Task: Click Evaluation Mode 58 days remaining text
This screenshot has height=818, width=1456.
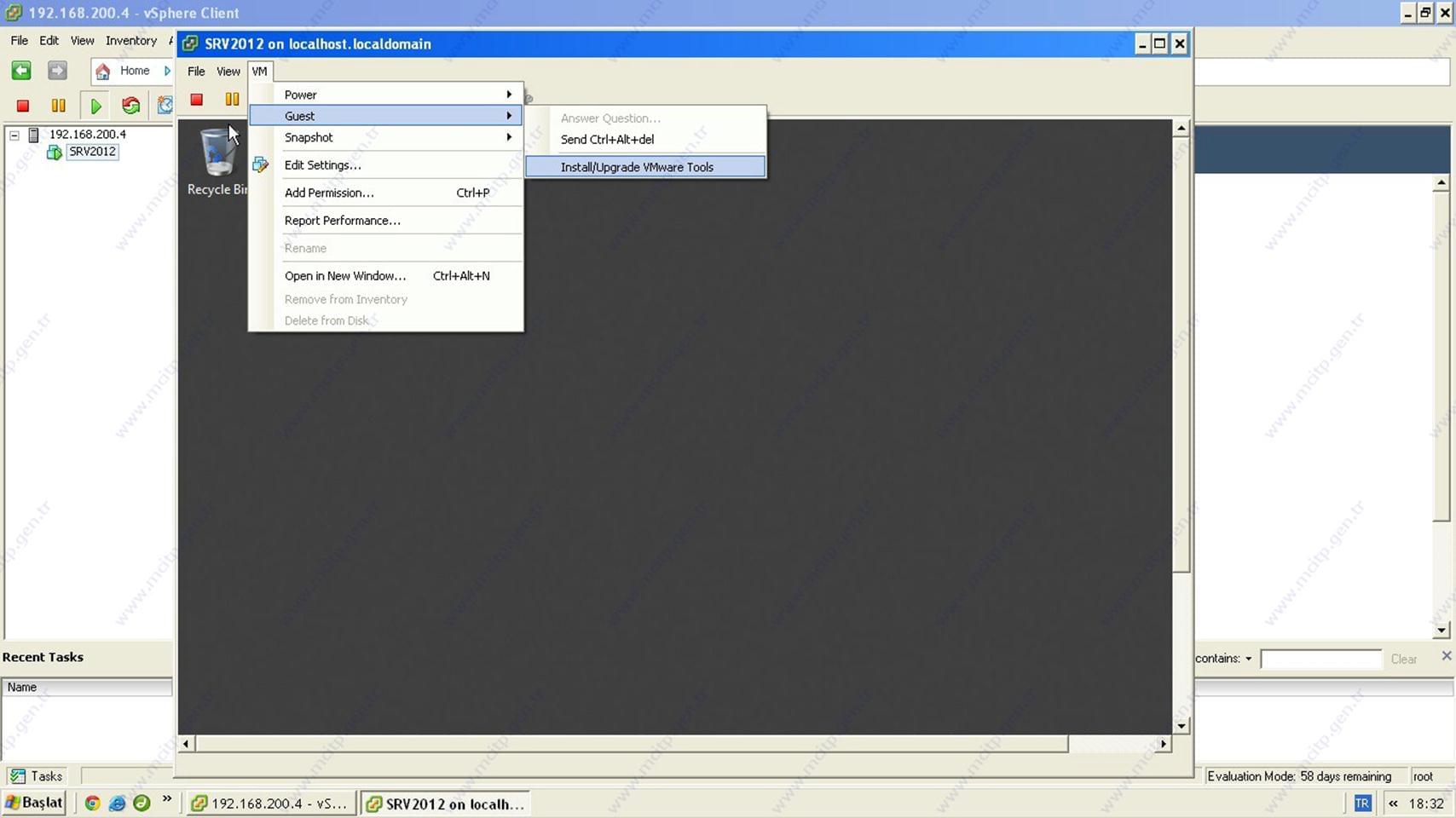Action: (1299, 776)
